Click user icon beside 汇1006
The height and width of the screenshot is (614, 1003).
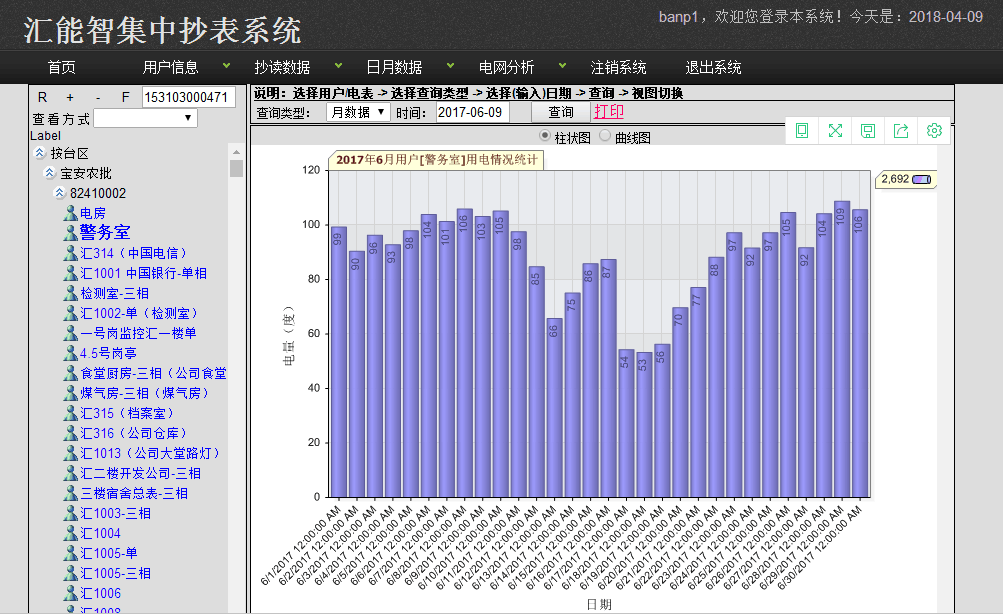pos(70,593)
